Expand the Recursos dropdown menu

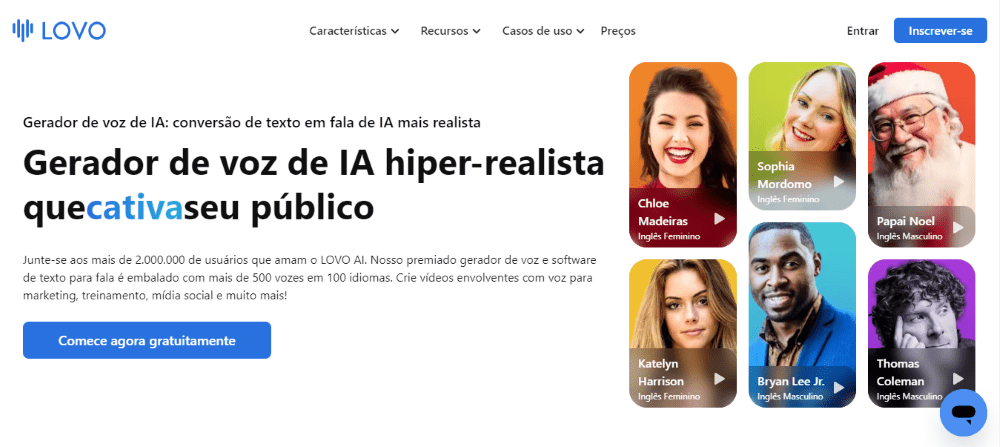(x=450, y=31)
